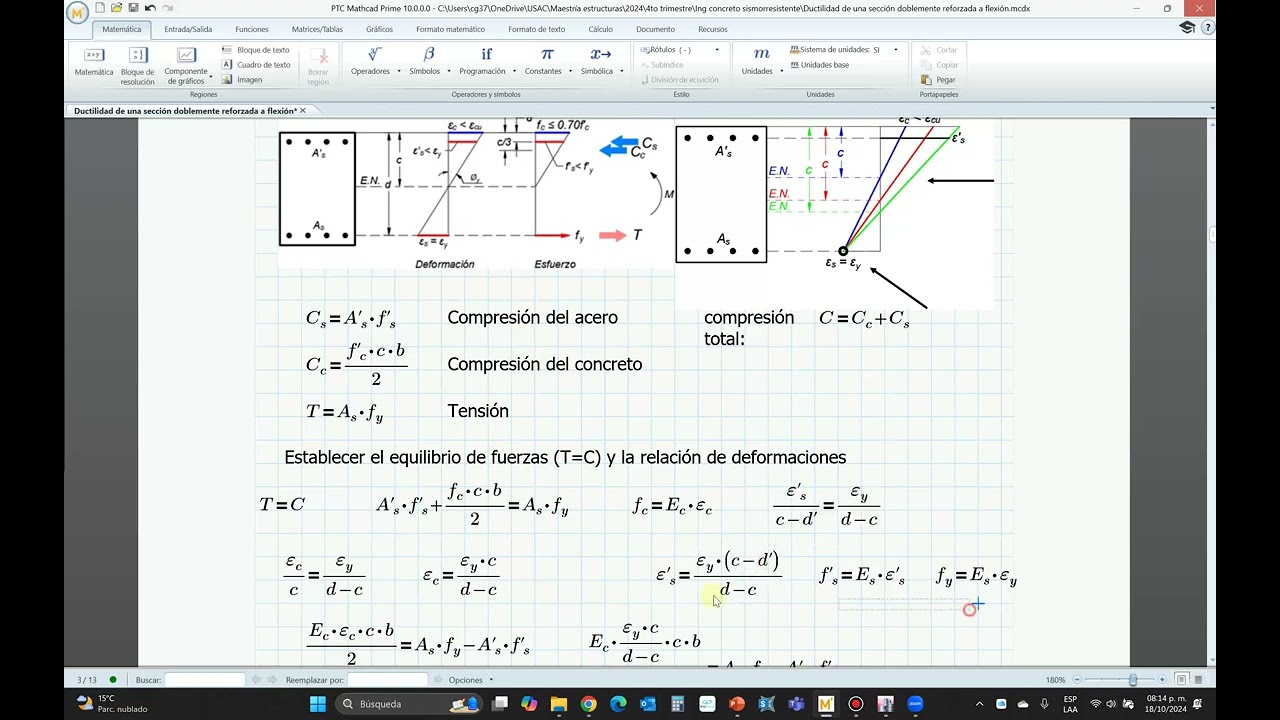Switch to draft view mode icon
The height and width of the screenshot is (720, 1280).
pyautogui.click(x=1198, y=680)
